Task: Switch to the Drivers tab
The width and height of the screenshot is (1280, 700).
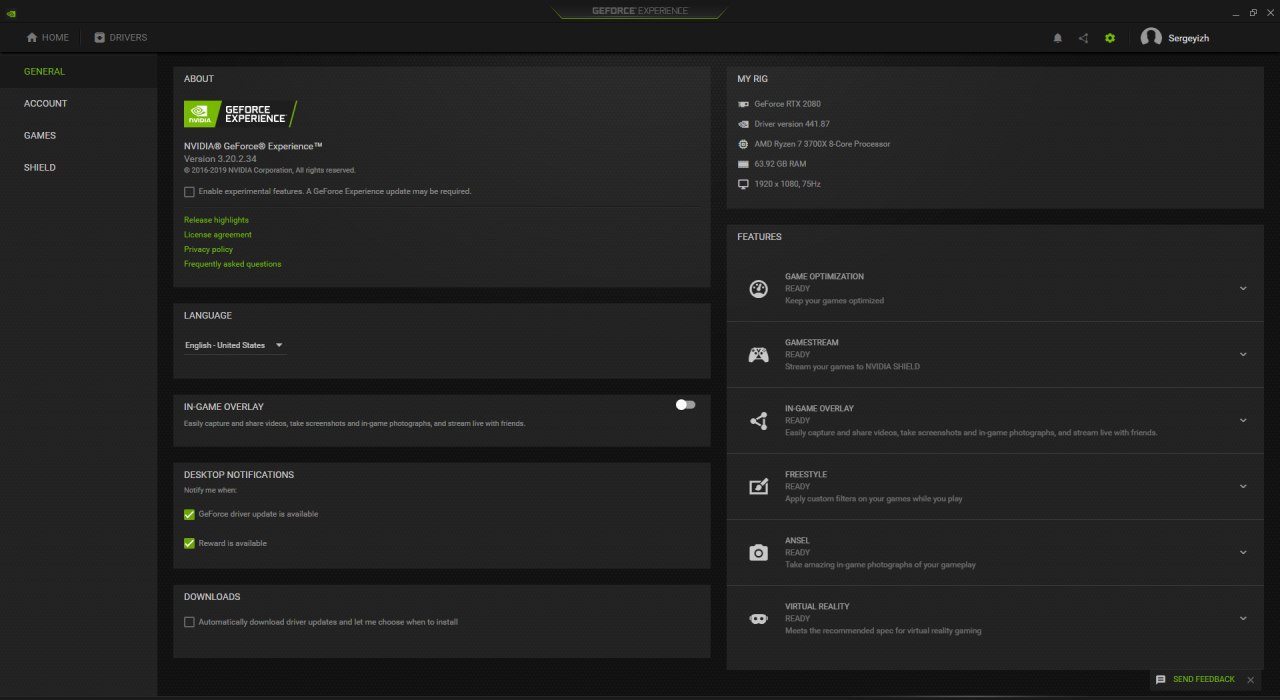Action: point(120,38)
